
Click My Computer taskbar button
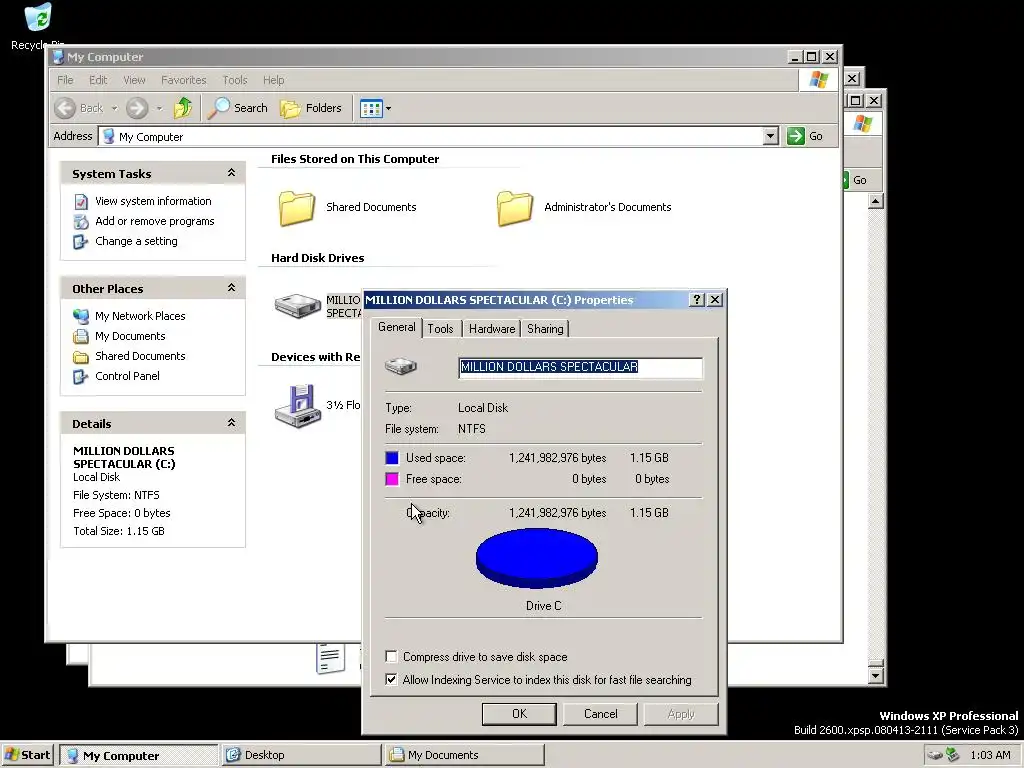[138, 755]
